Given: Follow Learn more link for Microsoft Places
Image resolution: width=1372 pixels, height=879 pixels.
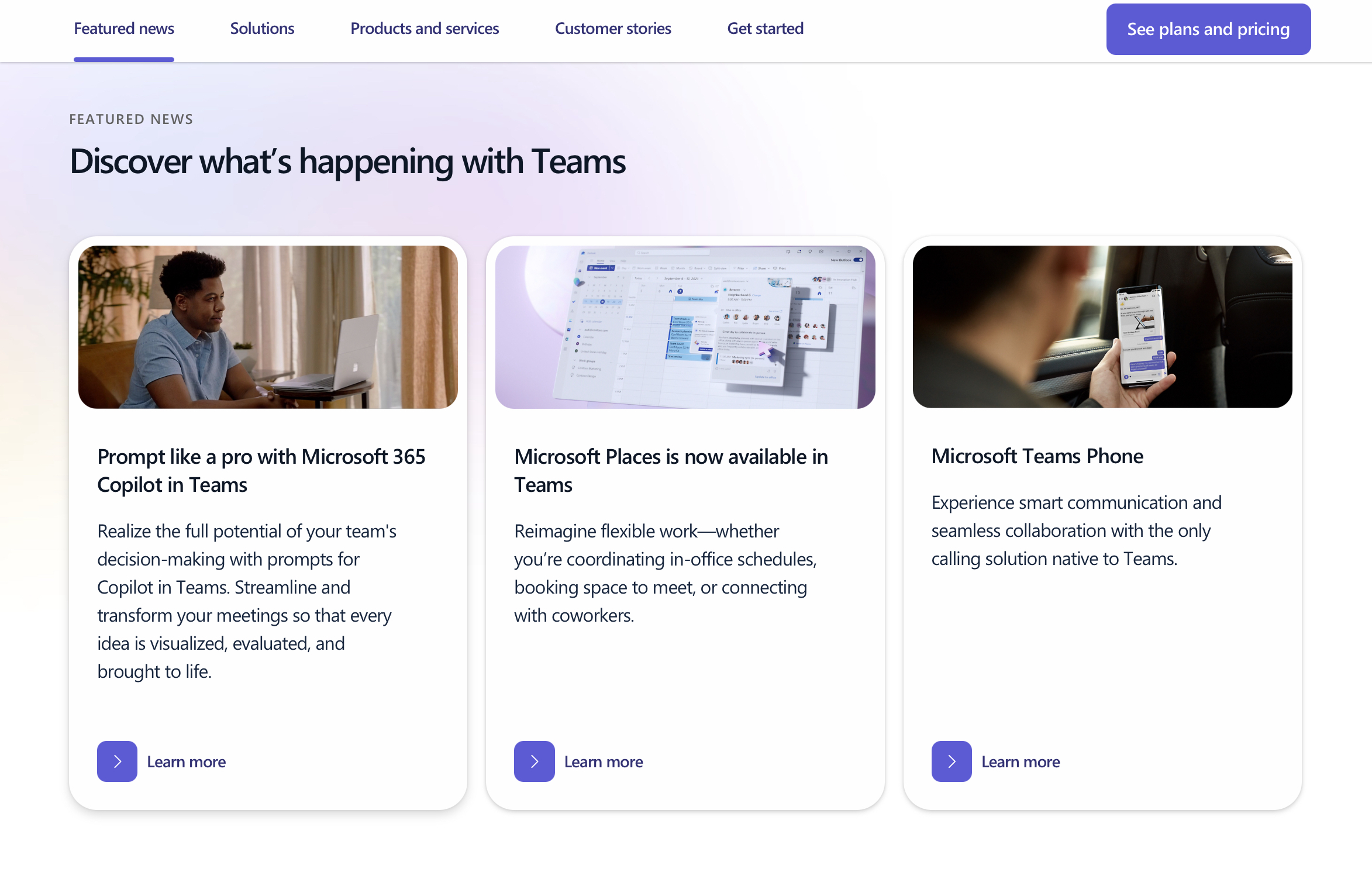Looking at the screenshot, I should (x=604, y=762).
